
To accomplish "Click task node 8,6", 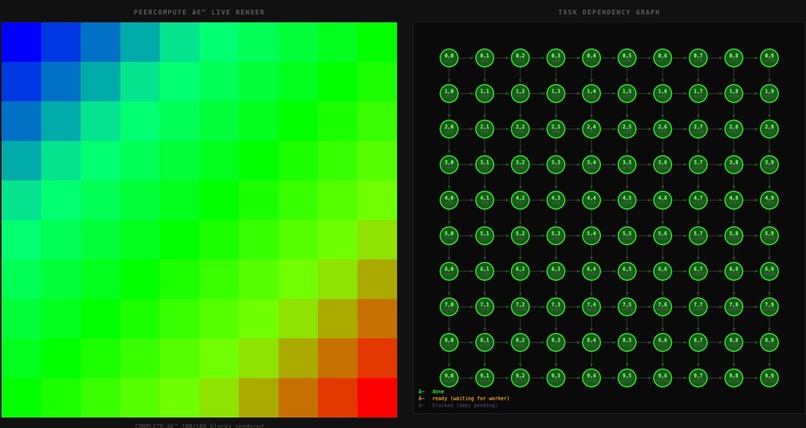I will click(663, 342).
